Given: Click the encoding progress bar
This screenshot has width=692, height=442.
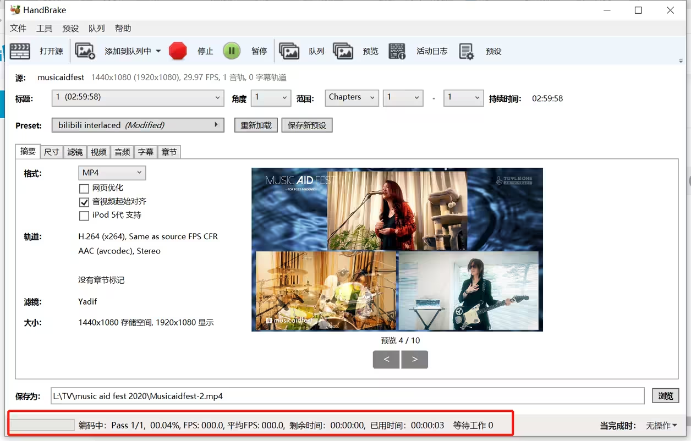Looking at the screenshot, I should pos(41,425).
